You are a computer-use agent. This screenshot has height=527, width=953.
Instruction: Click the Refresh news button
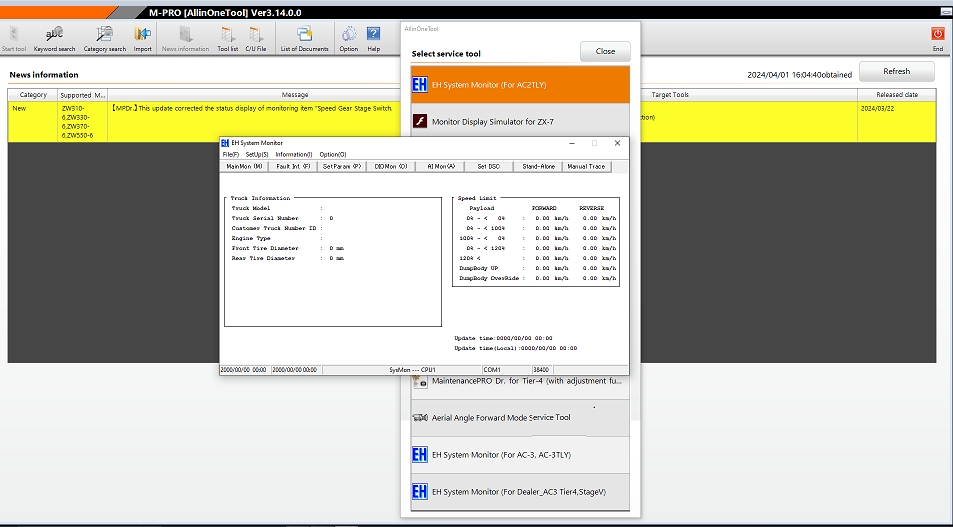[x=896, y=71]
